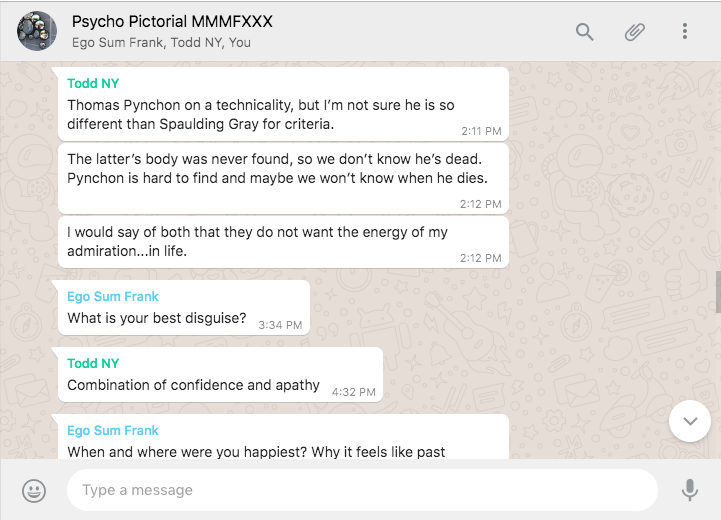721x520 pixels.
Task: Click Ego Sum Frank above happiest question
Action: 113,430
